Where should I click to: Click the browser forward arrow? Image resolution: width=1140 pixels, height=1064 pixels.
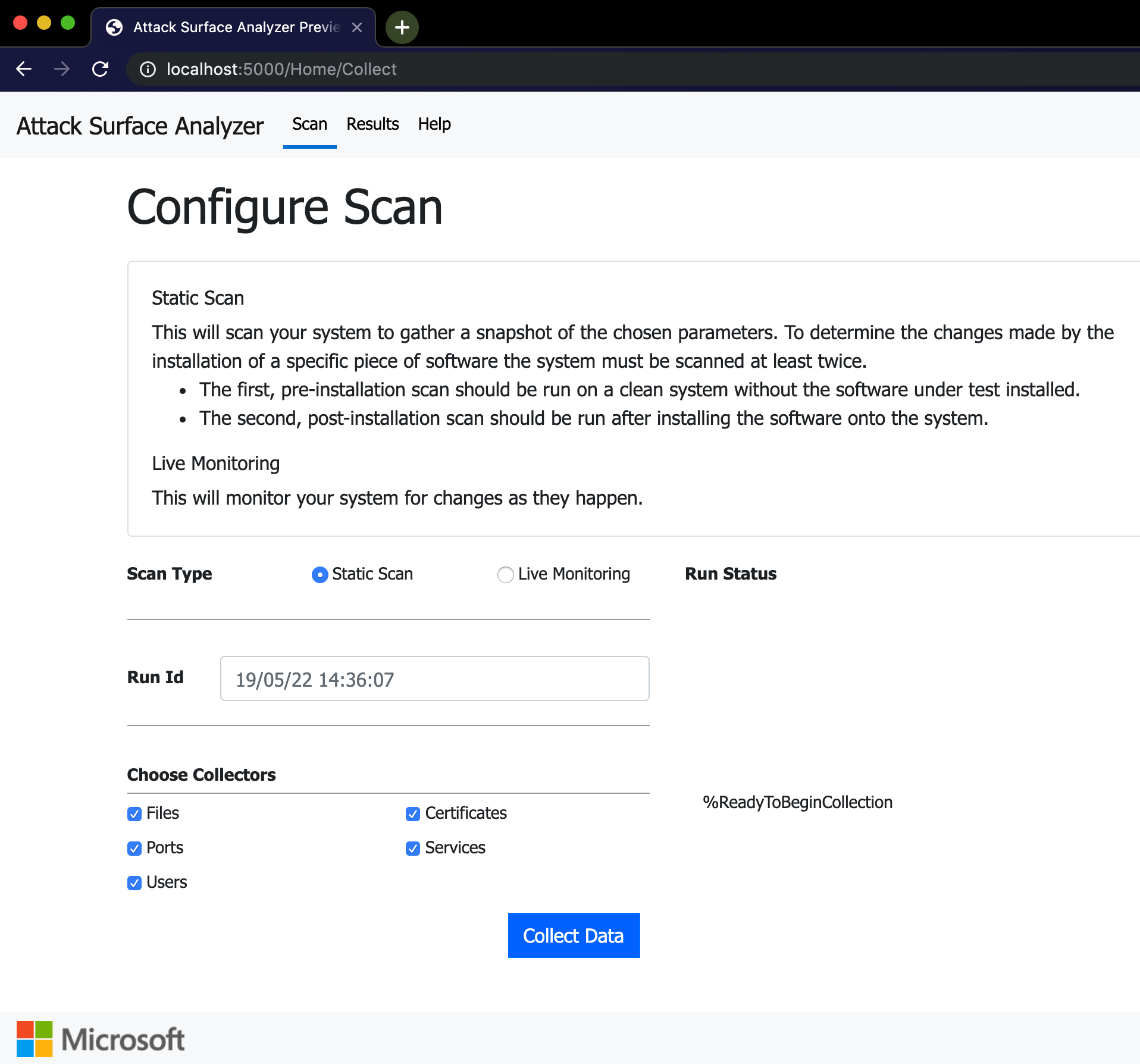pyautogui.click(x=62, y=69)
